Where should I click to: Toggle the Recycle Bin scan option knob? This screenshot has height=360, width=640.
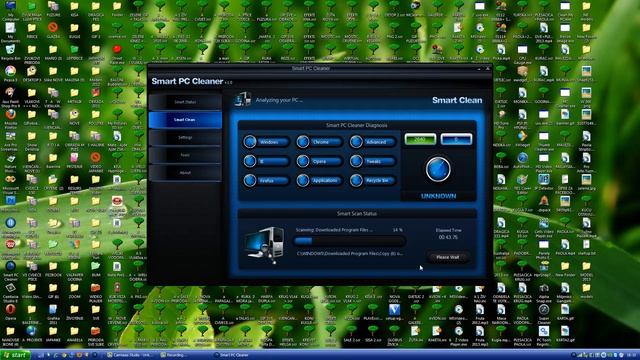click(356, 180)
